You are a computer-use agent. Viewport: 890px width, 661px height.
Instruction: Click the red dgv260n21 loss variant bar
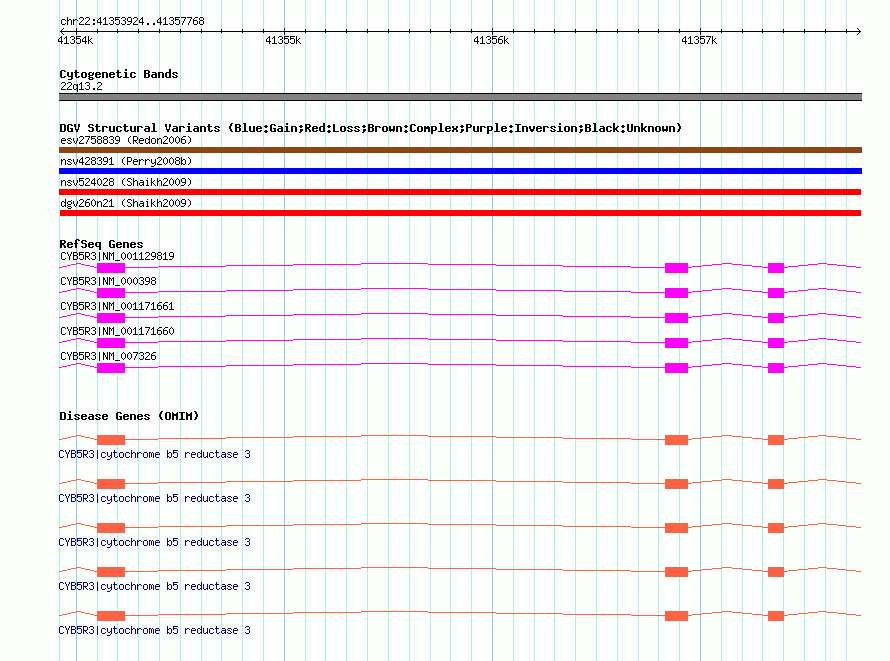pos(460,213)
